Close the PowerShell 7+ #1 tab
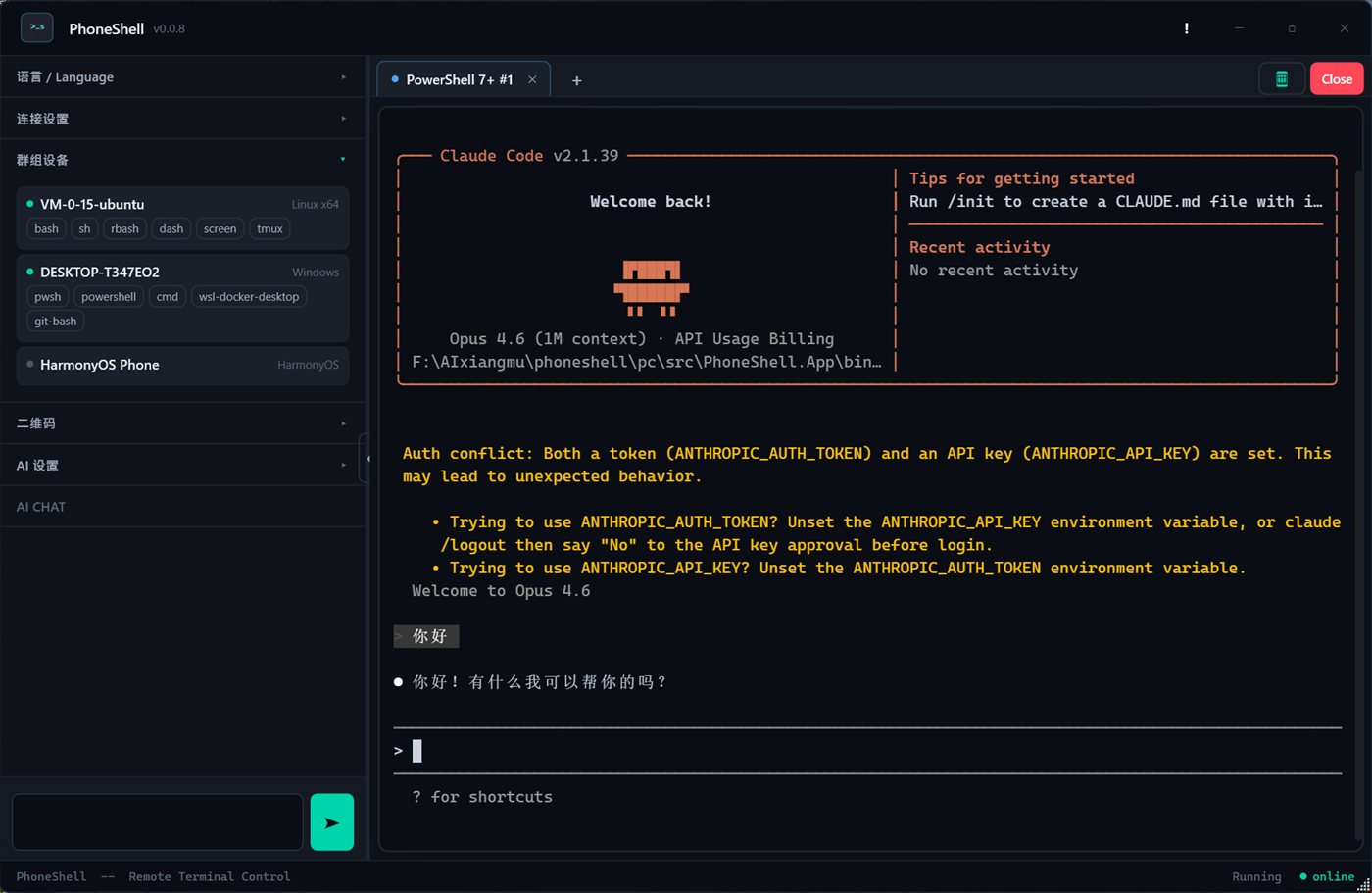Screen dimensions: 1372x893 coord(532,80)
